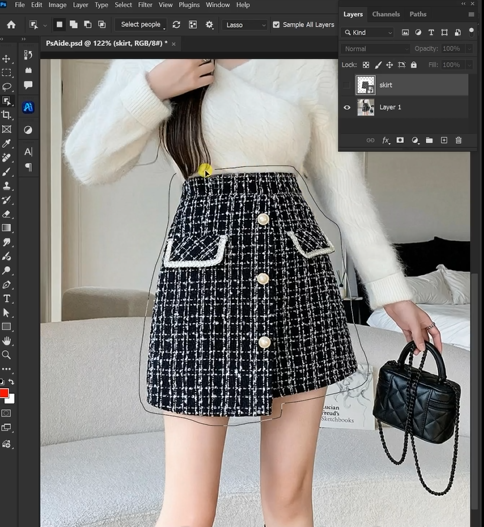Select the Rectangle shape tool
Viewport: 484px width, 527px height.
point(6,327)
